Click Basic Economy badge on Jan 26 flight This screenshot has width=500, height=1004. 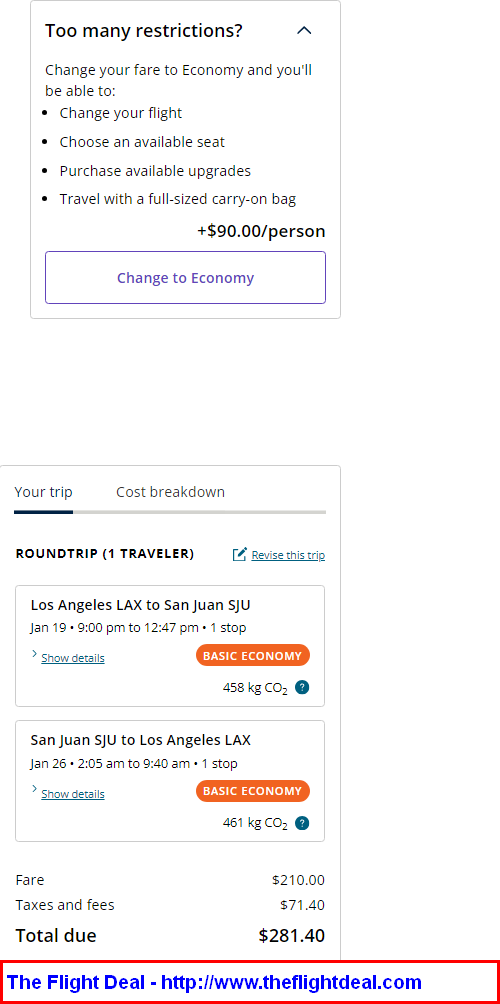[x=253, y=791]
